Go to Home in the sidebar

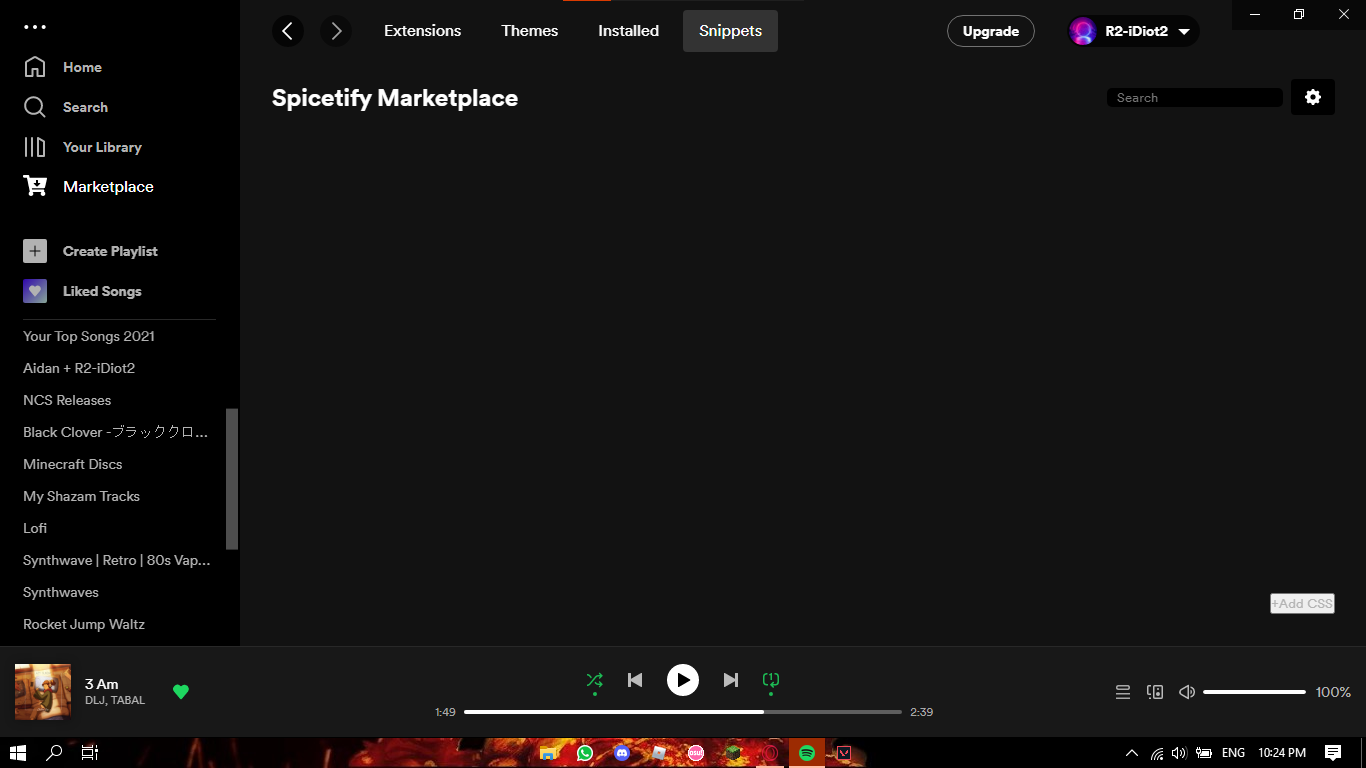62,67
